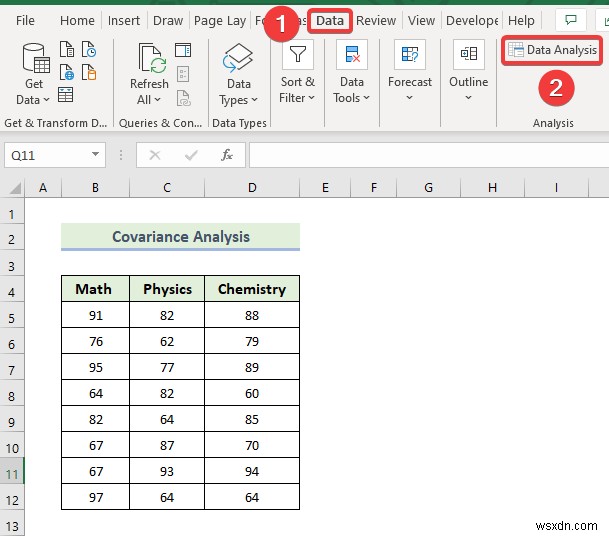Screen dimensions: 609x536
Task: Click the formula bar Cancel X icon
Action: (x=155, y=155)
